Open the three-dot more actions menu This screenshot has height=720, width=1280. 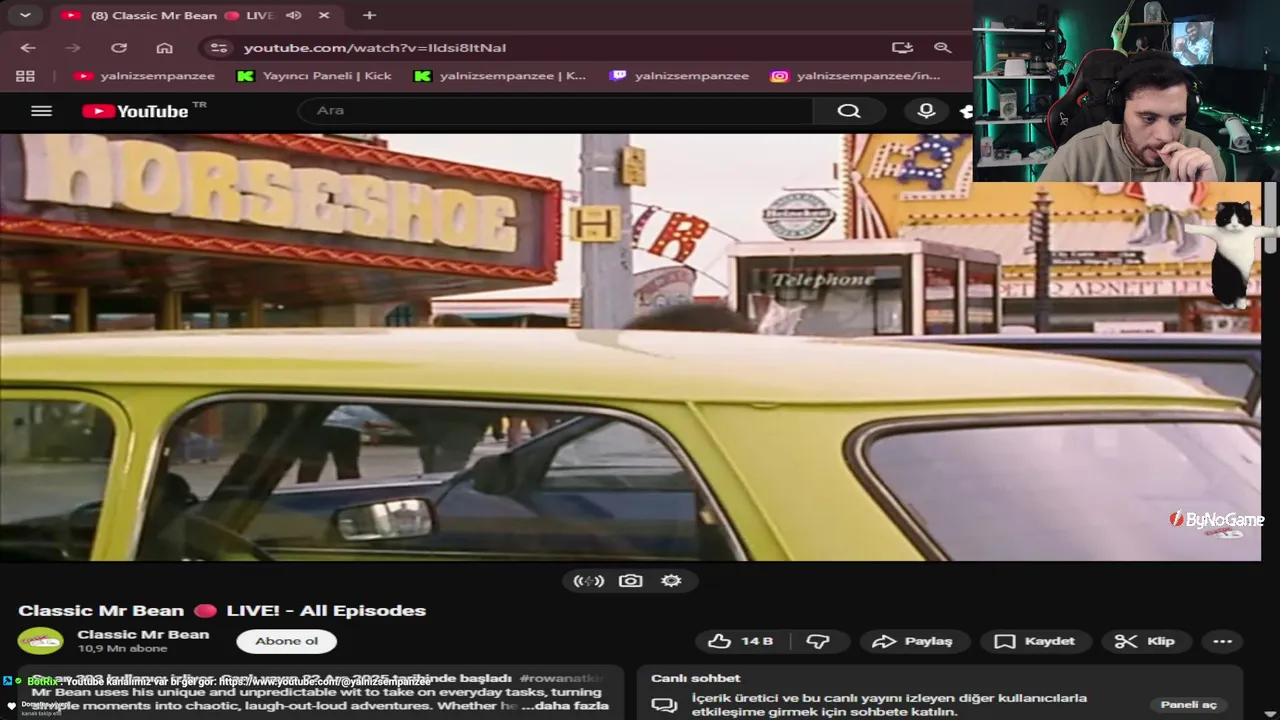point(1222,641)
